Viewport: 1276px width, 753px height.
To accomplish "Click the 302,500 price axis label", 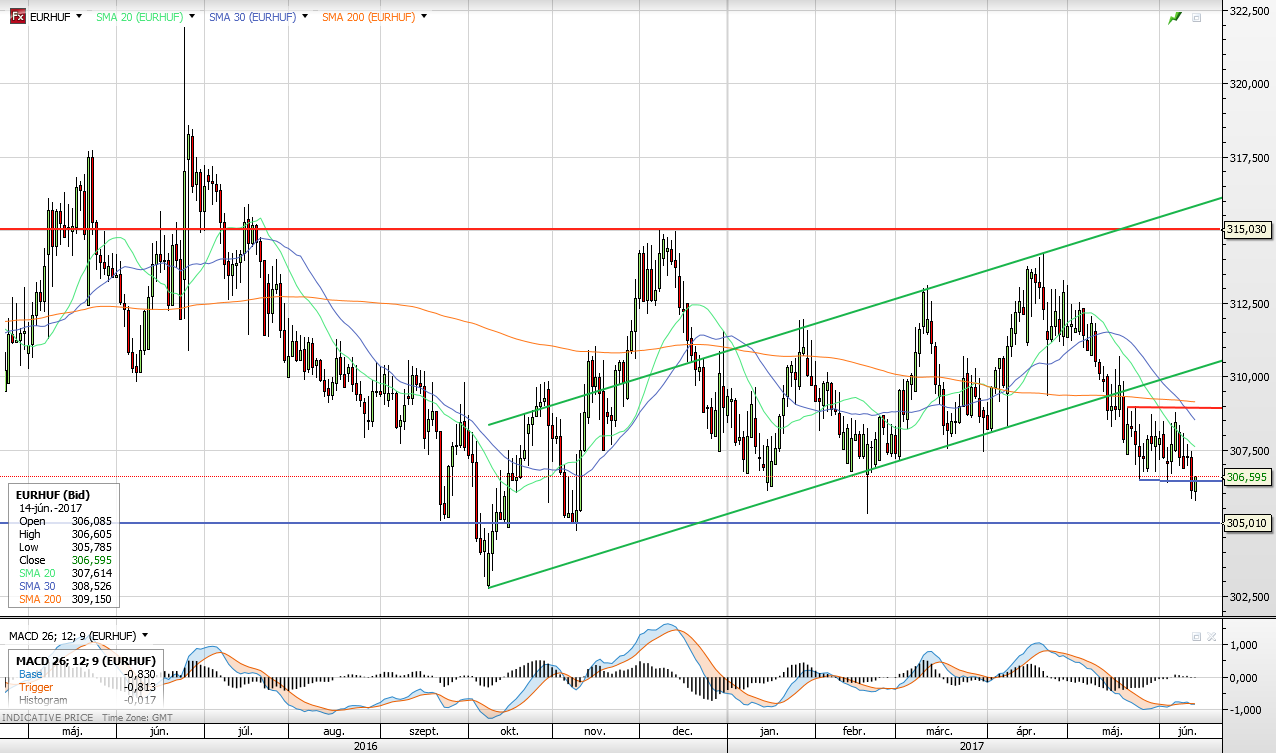I will 1248,597.
